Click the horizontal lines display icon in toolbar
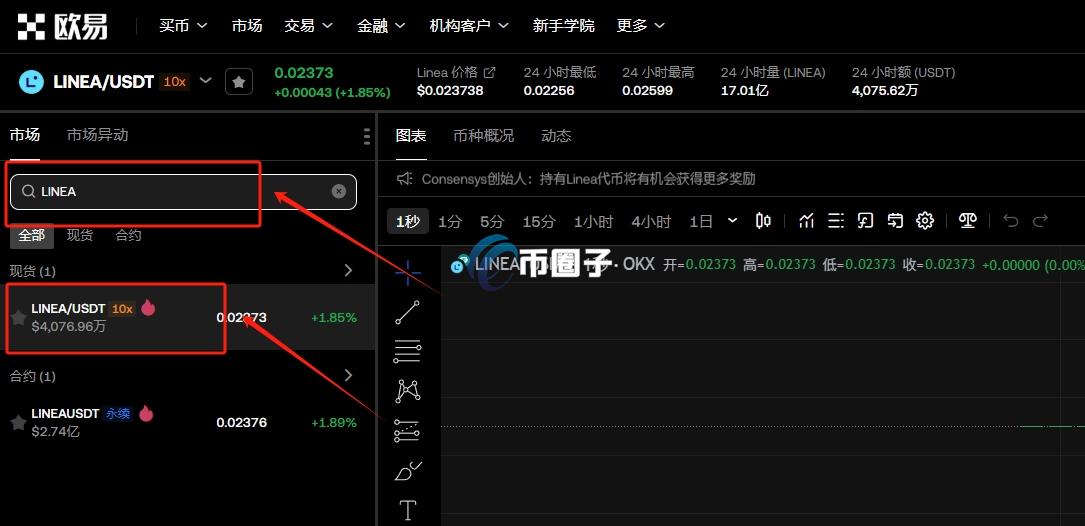 pos(836,221)
